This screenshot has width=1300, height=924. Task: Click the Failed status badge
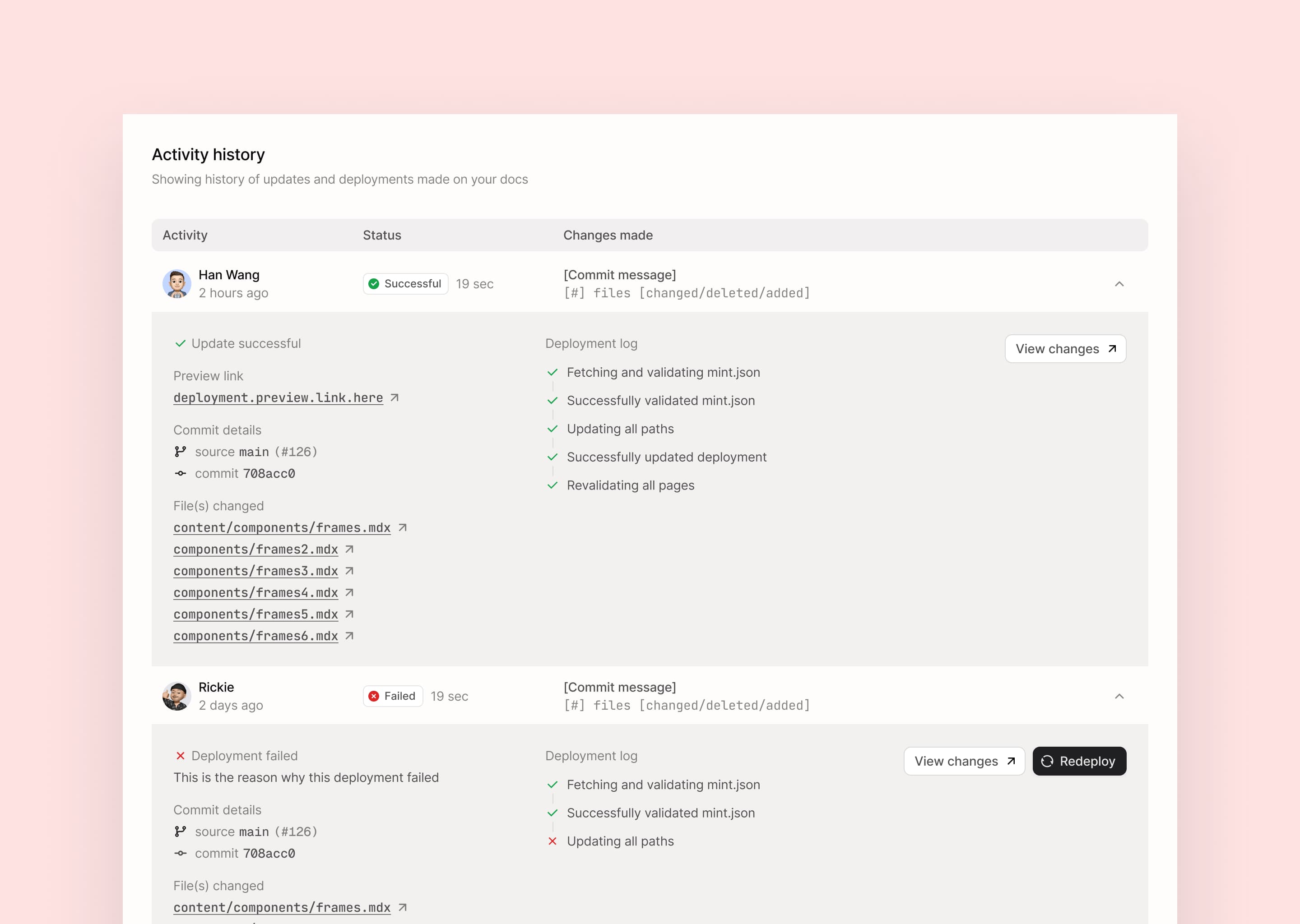coord(393,696)
